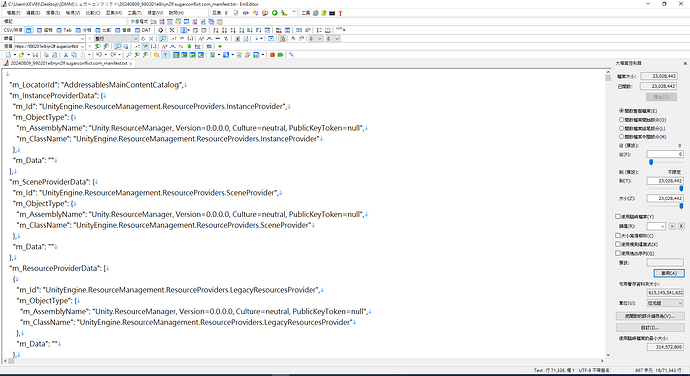Select the Tab separated mode icon
Image resolution: width=690 pixels, height=376 pixels.
click(64, 30)
